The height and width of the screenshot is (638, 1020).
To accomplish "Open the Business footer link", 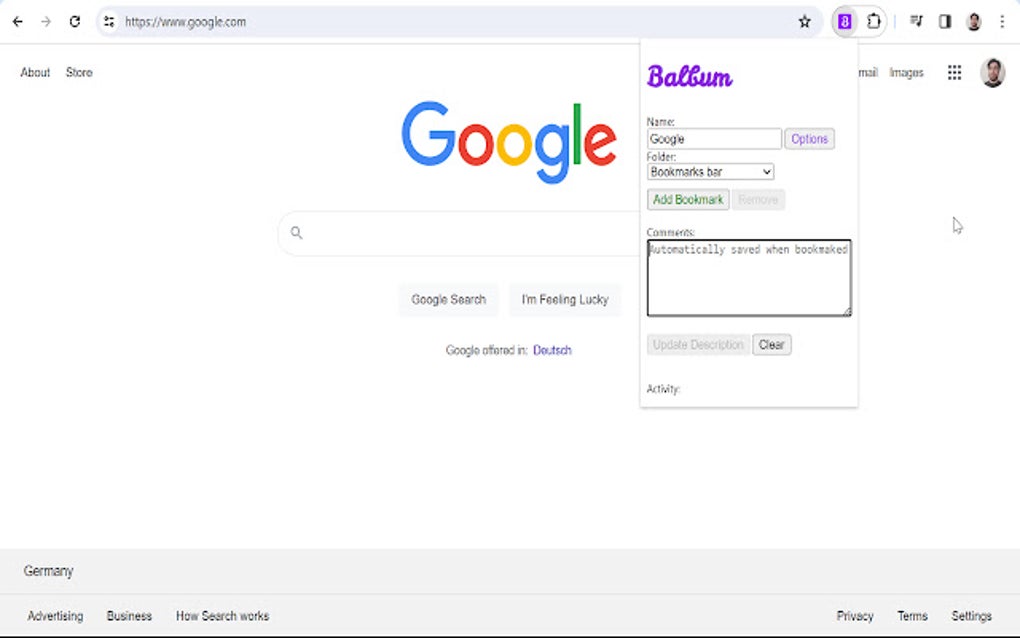I will pyautogui.click(x=129, y=616).
